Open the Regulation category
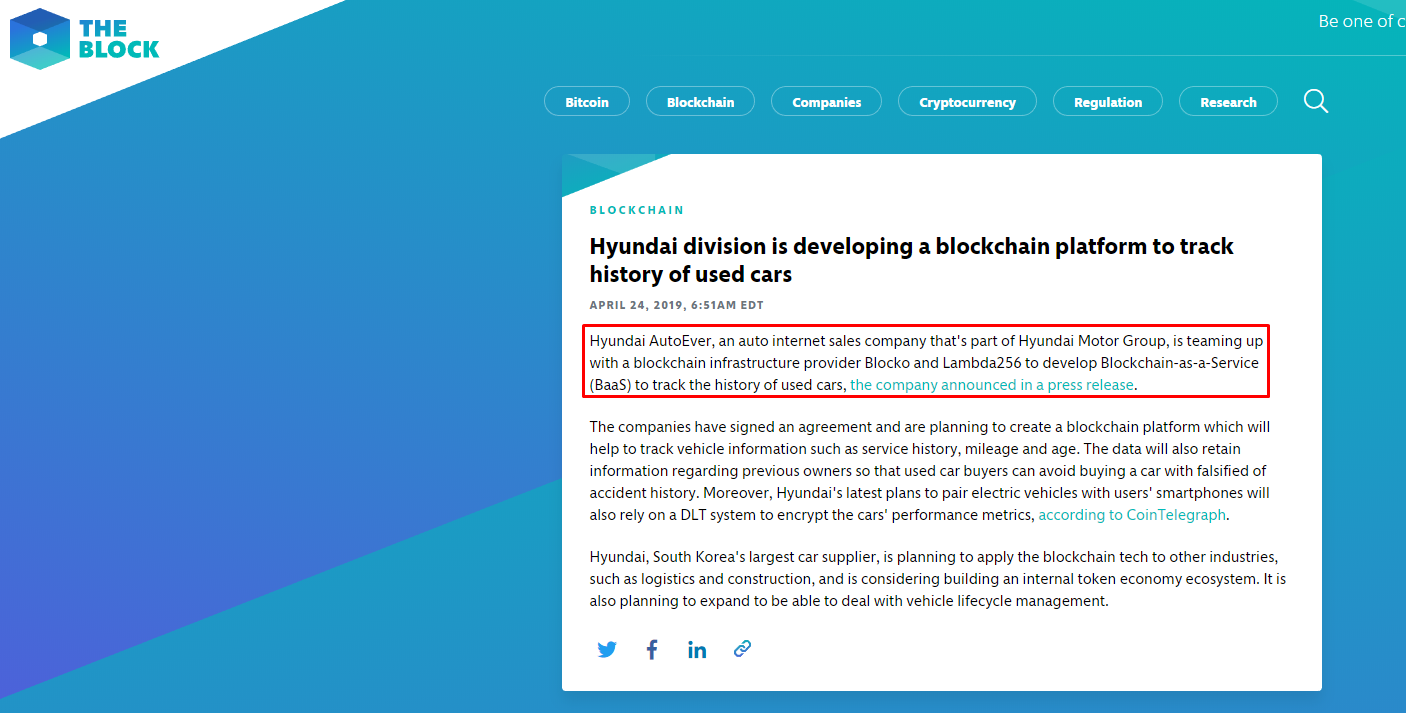Viewport: 1406px width, 713px height. [x=1108, y=102]
